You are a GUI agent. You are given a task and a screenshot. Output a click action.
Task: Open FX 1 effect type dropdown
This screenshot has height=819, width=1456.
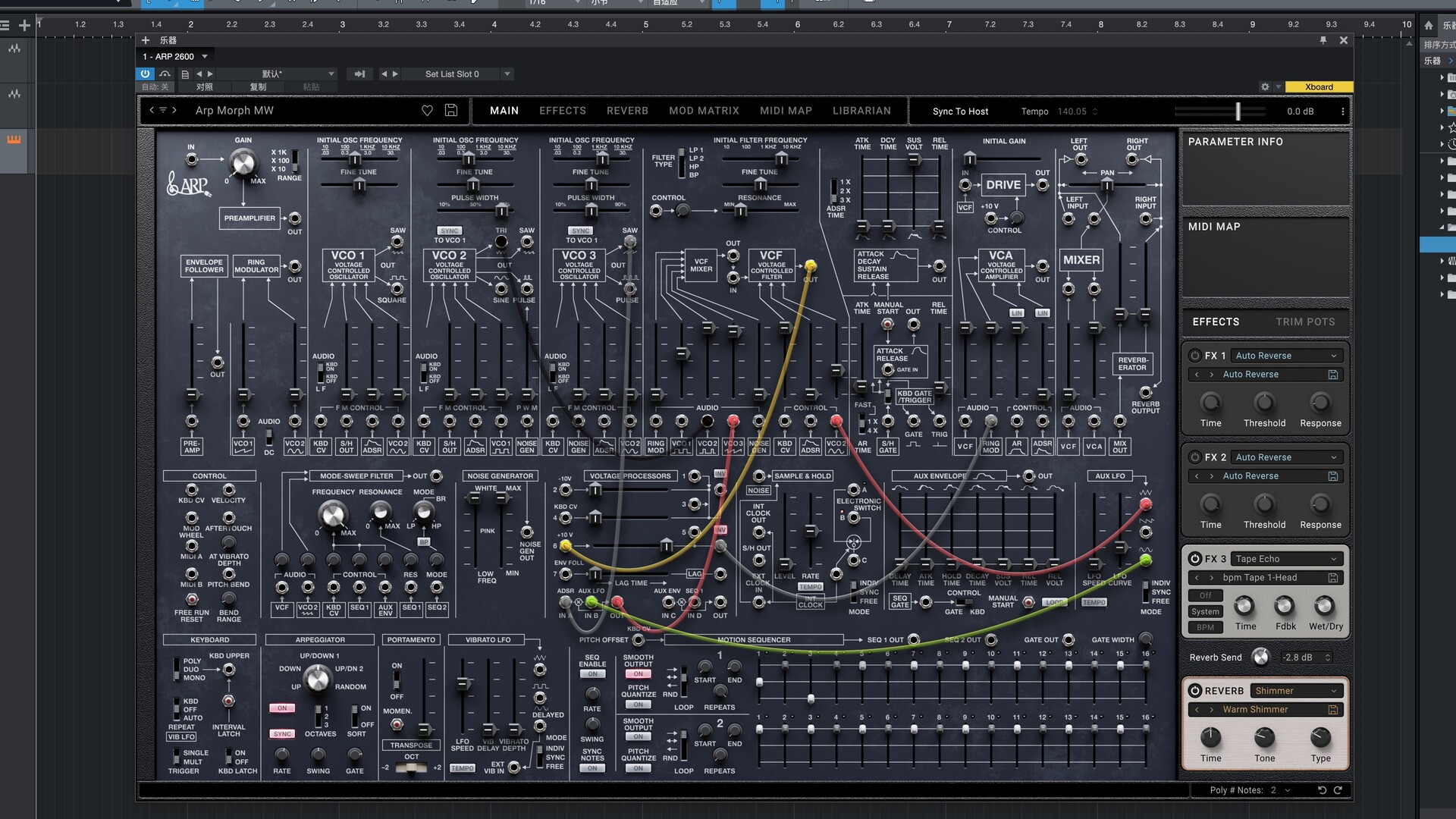pos(1287,356)
